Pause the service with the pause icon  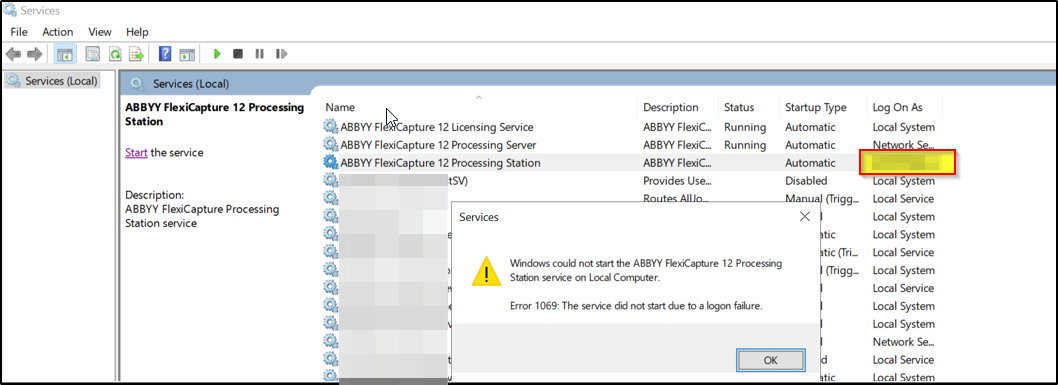[259, 54]
